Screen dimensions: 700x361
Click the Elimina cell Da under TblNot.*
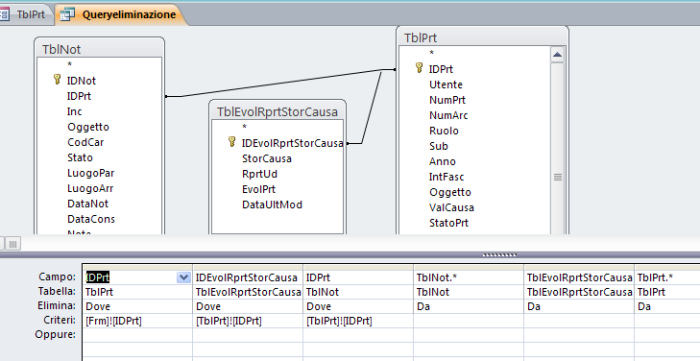468,306
